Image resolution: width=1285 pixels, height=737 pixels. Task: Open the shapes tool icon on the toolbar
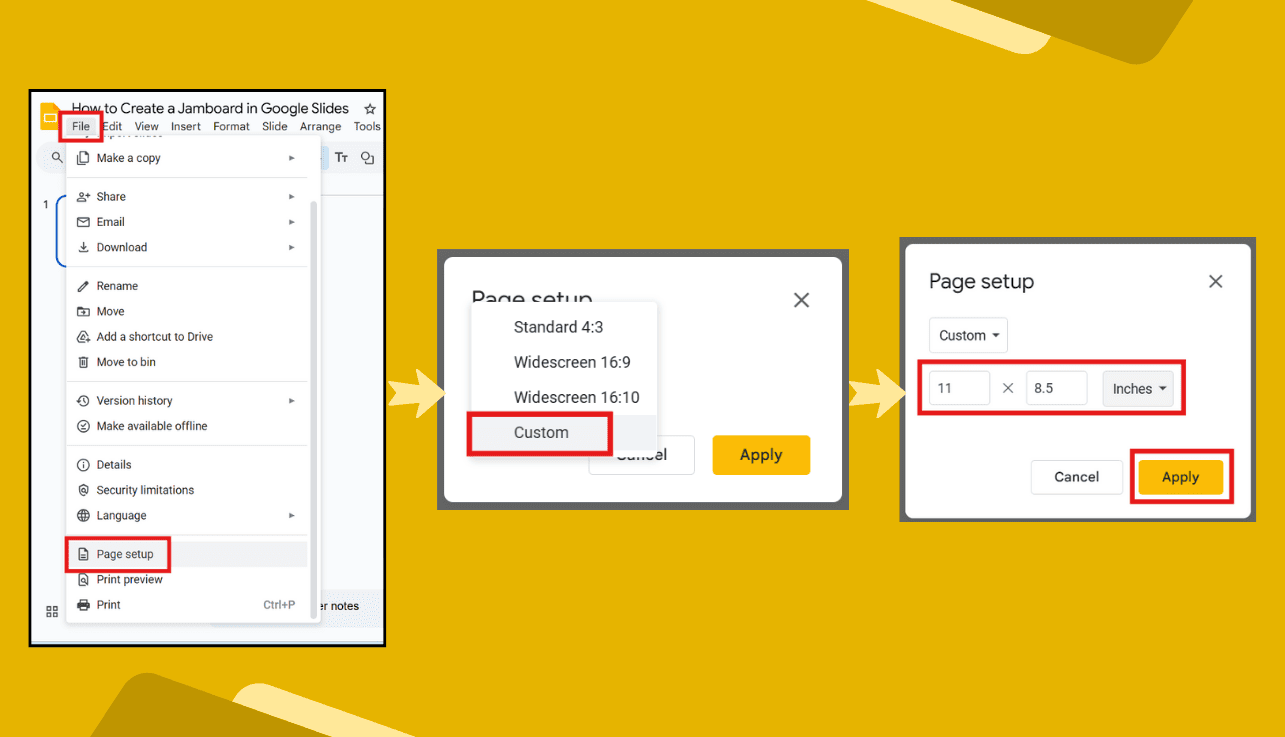click(x=367, y=157)
